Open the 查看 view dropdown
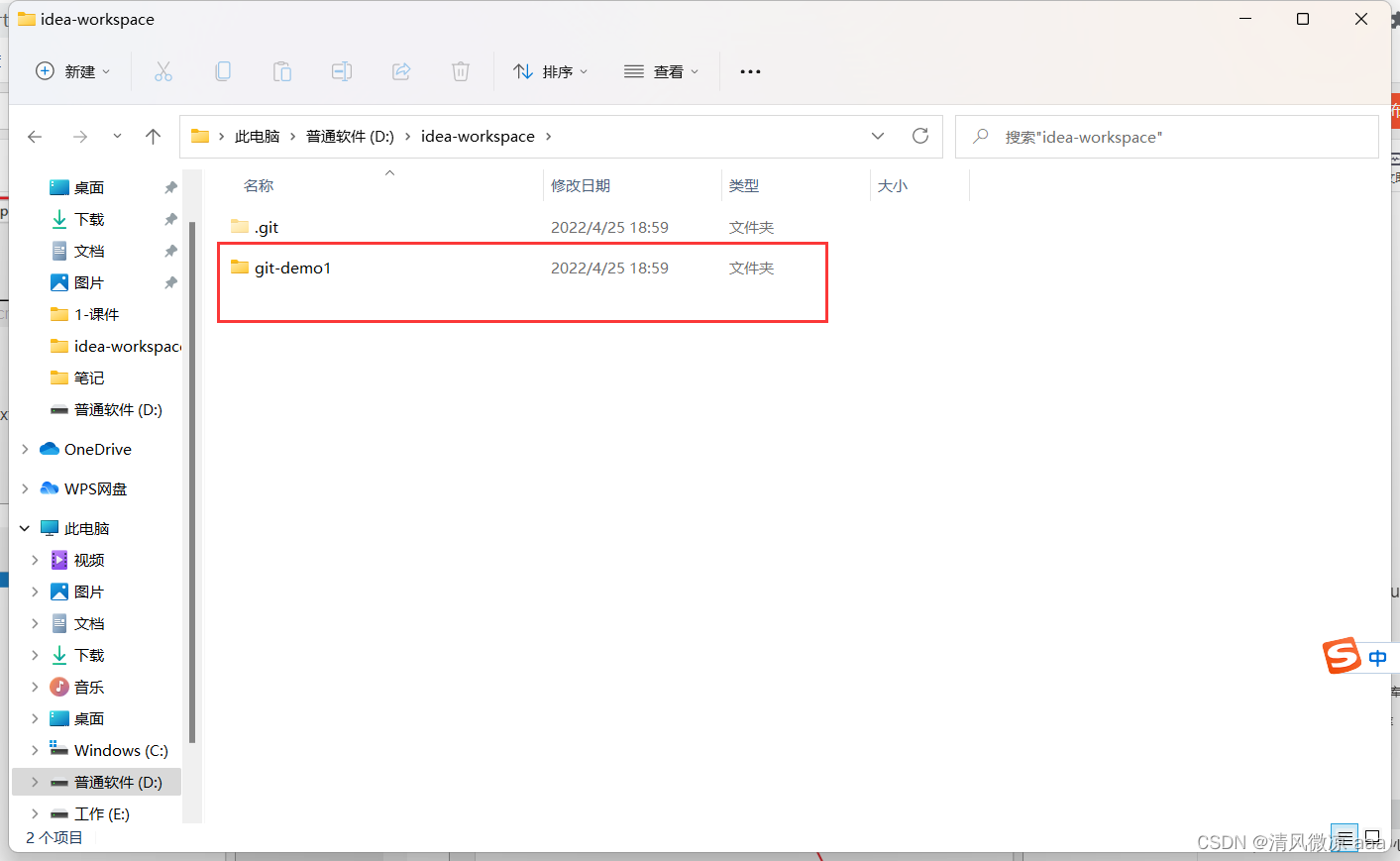This screenshot has height=861, width=1400. pyautogui.click(x=662, y=71)
